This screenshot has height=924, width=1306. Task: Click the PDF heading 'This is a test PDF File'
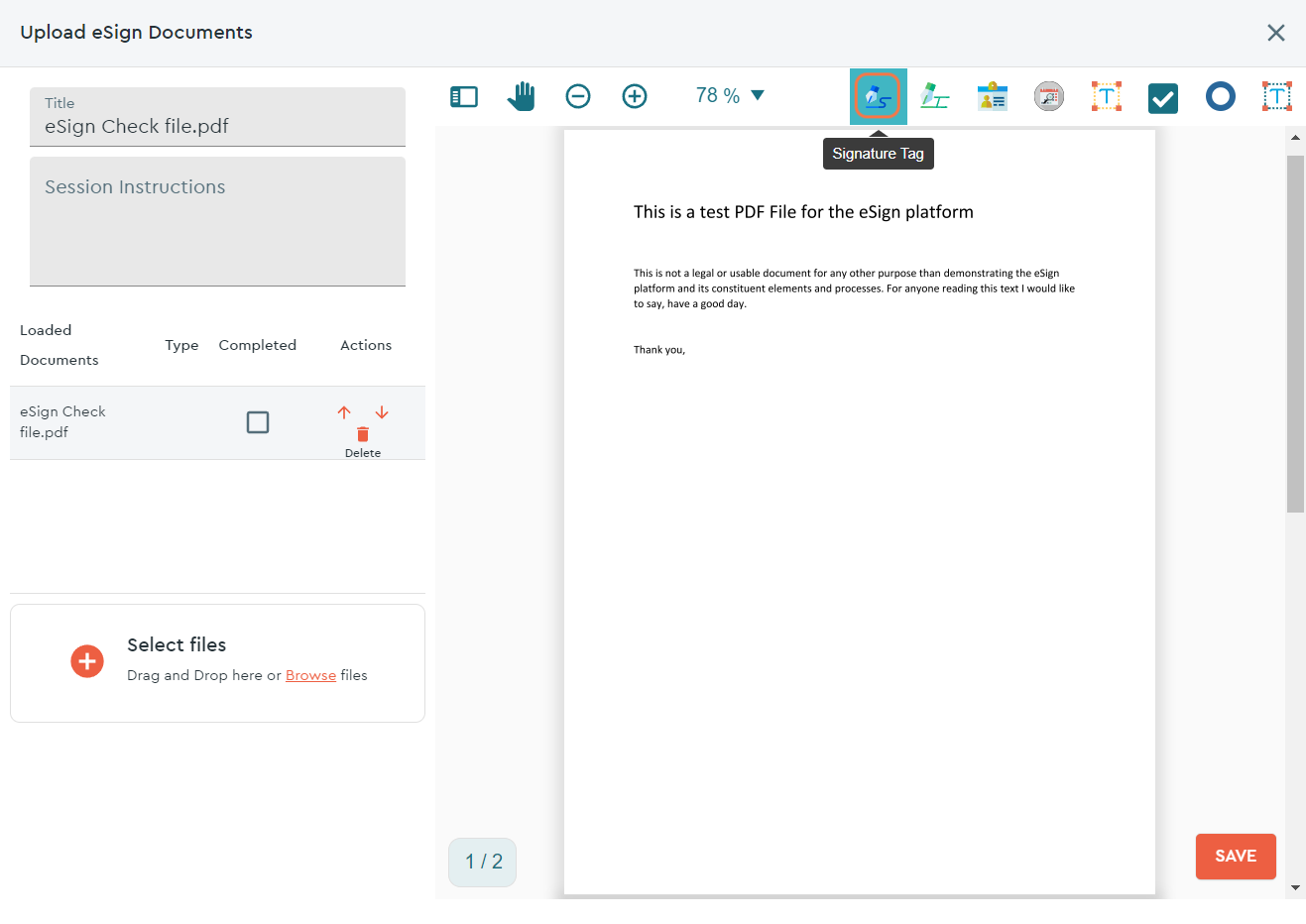point(803,212)
